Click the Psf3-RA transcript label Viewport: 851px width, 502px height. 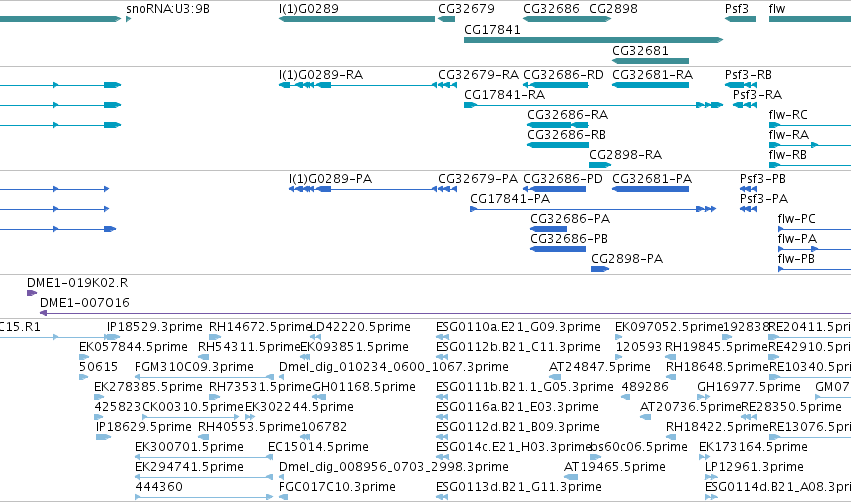pos(757,95)
